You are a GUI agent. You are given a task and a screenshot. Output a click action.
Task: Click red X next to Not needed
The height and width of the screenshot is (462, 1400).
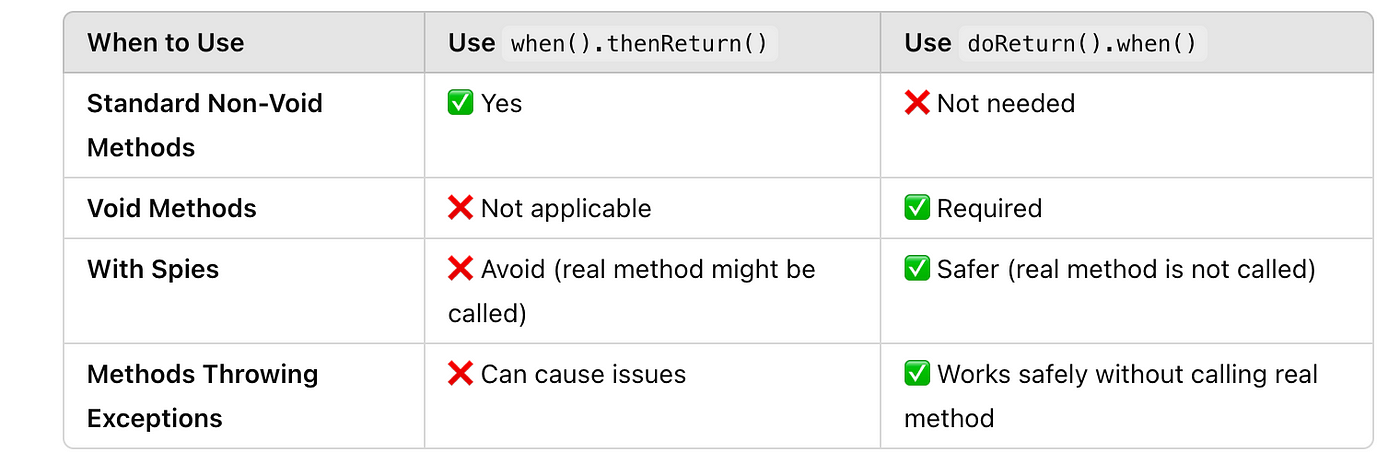pos(917,103)
